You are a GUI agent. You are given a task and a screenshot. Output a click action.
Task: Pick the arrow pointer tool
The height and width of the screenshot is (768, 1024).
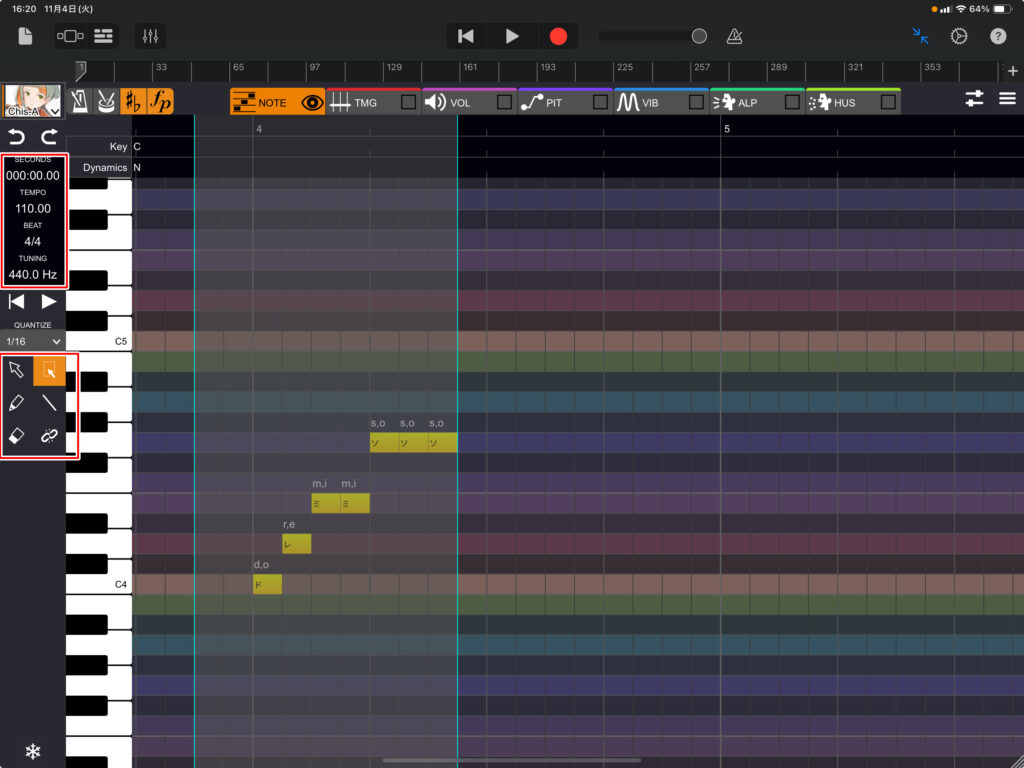[17, 371]
